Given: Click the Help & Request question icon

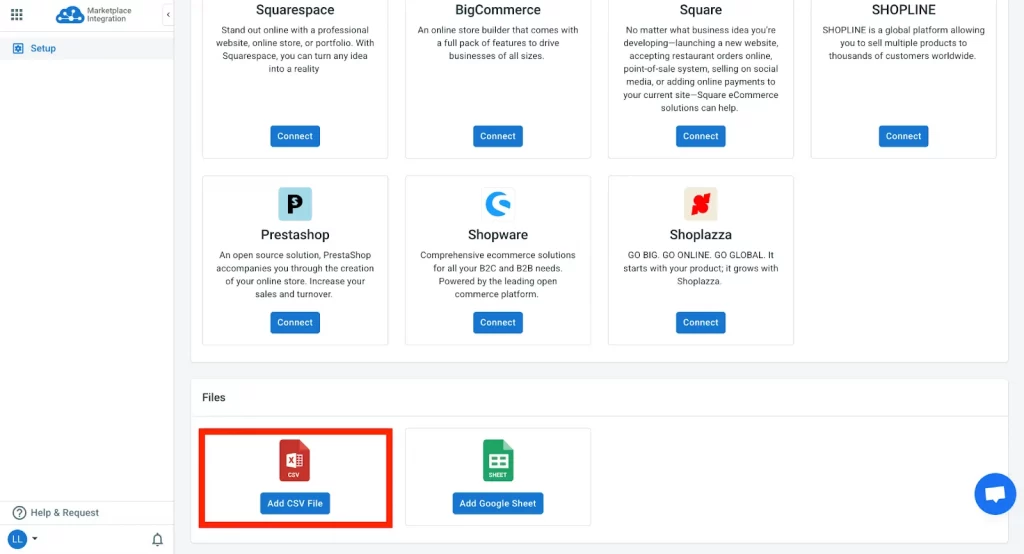Looking at the screenshot, I should coord(19,513).
